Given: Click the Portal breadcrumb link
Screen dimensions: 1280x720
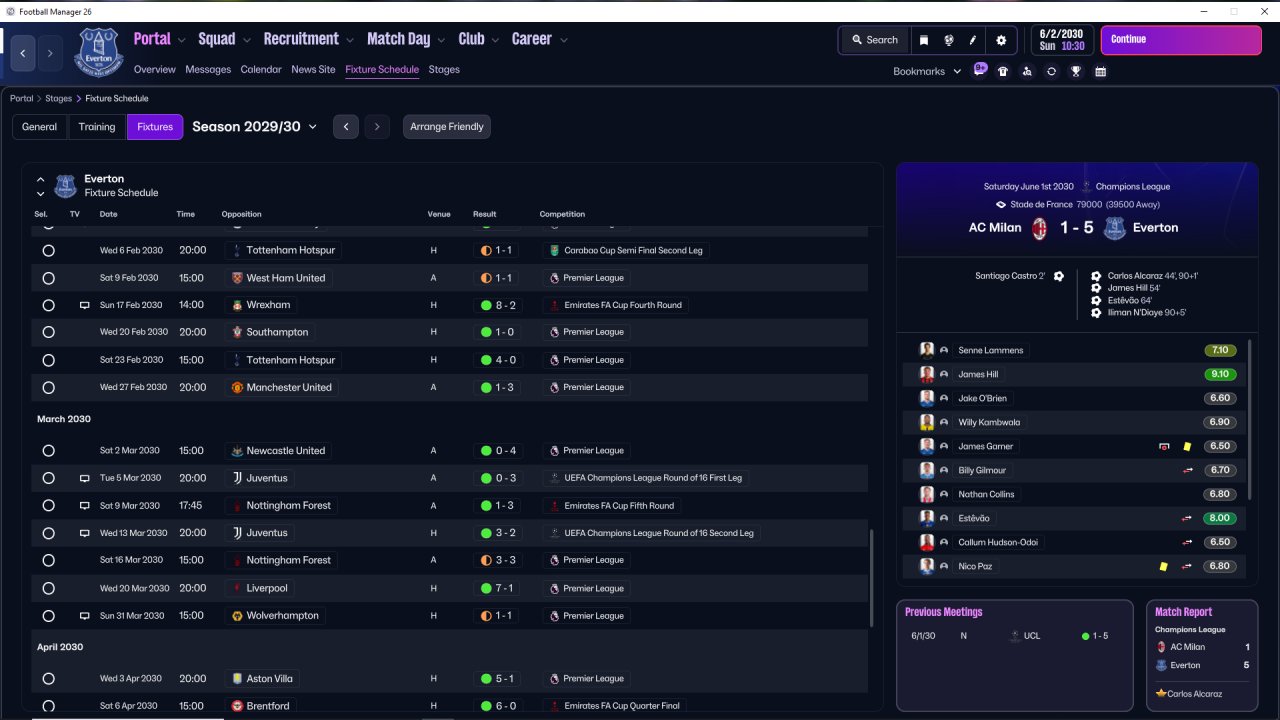Looking at the screenshot, I should point(22,99).
